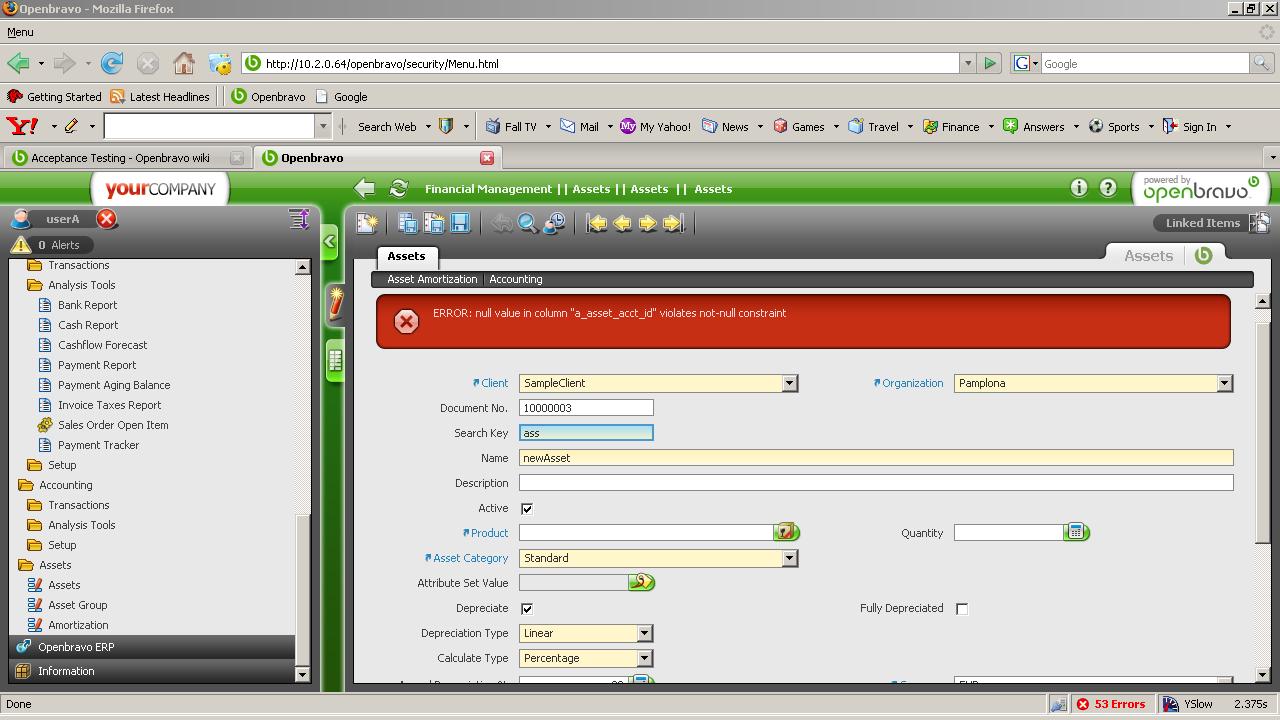This screenshot has width=1280, height=720.
Task: Toggle the Fully Depreciated checkbox
Action: pos(962,608)
